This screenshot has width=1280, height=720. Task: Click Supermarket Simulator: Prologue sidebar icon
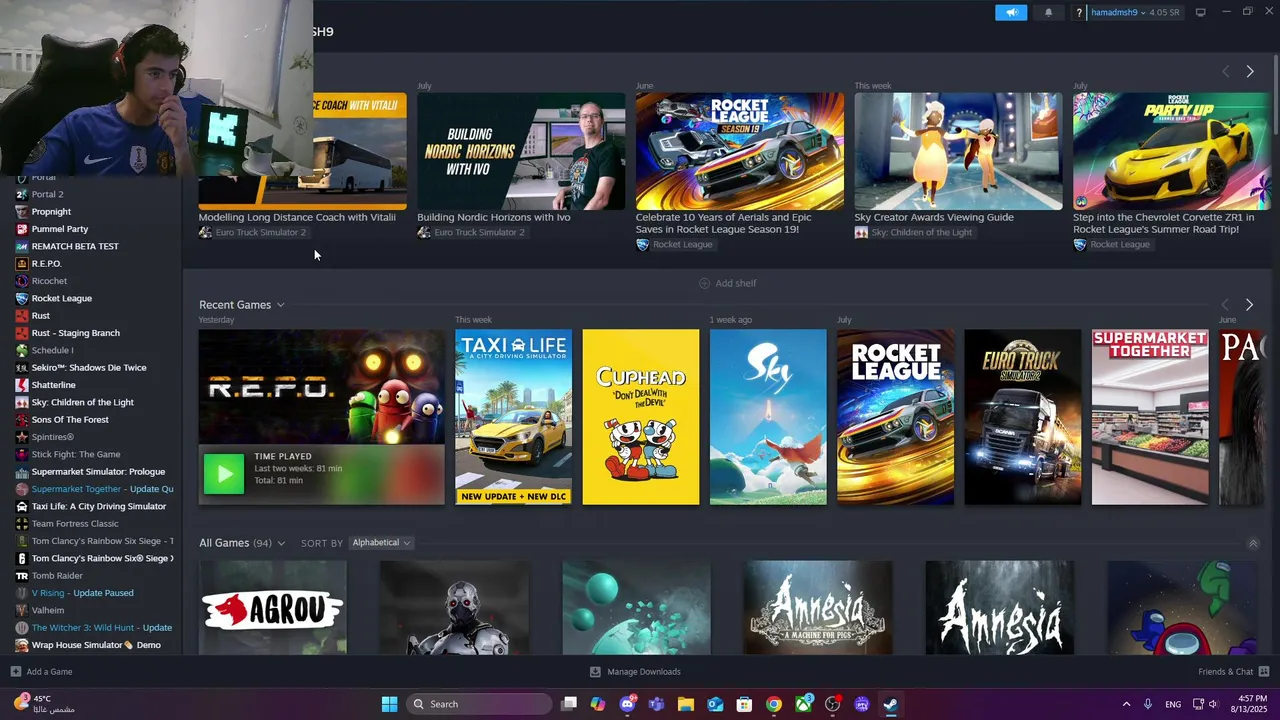[x=22, y=472]
